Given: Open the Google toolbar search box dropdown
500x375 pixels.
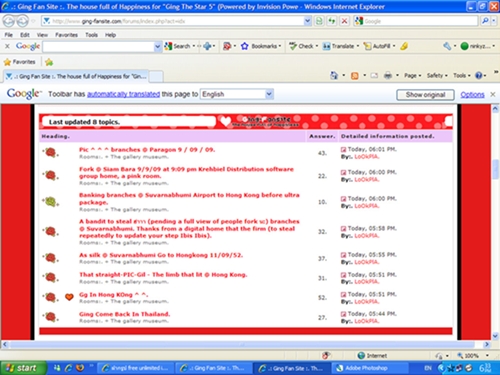Looking at the screenshot, I should (158, 46).
